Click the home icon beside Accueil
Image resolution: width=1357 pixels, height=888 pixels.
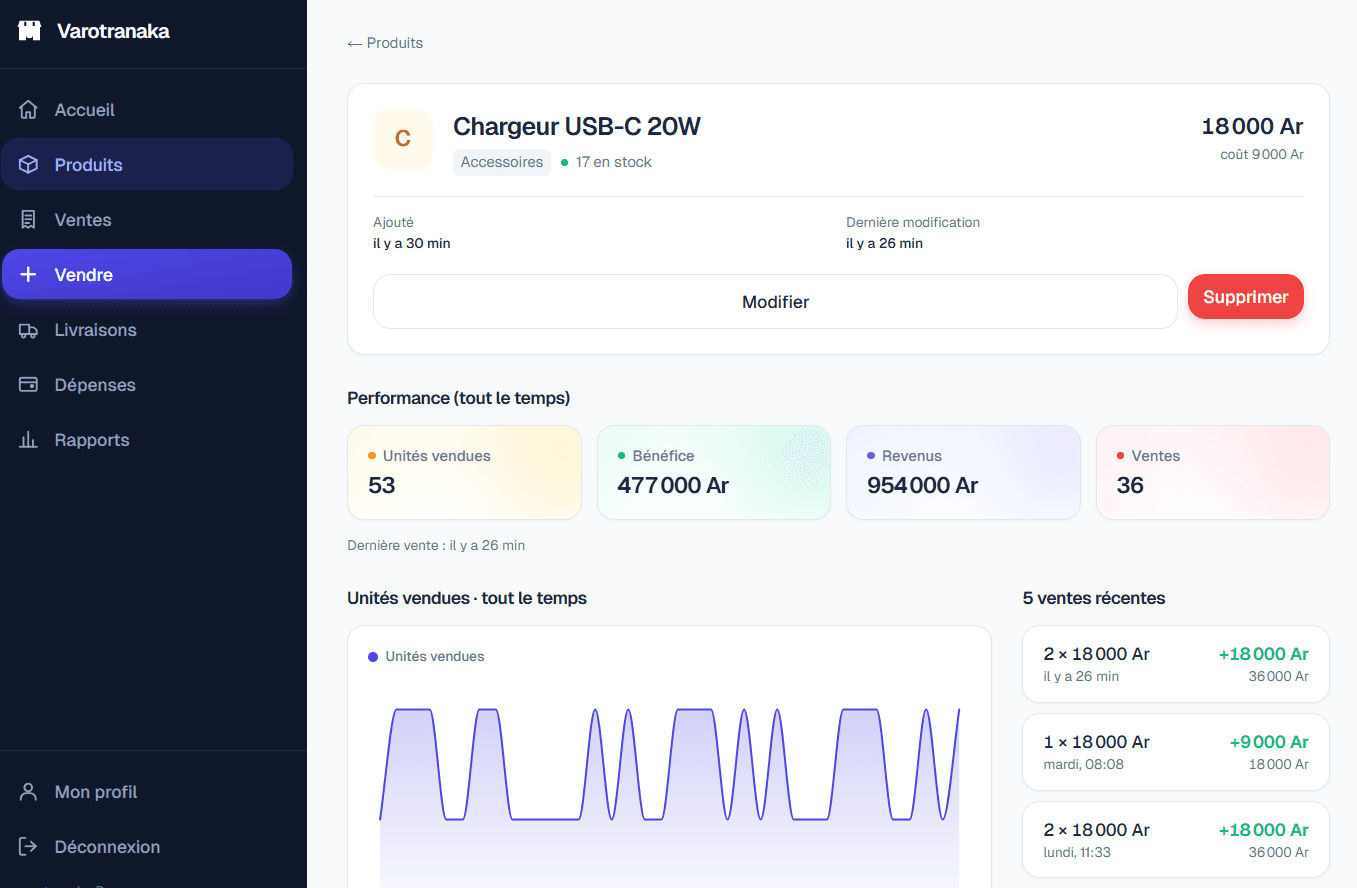tap(29, 110)
